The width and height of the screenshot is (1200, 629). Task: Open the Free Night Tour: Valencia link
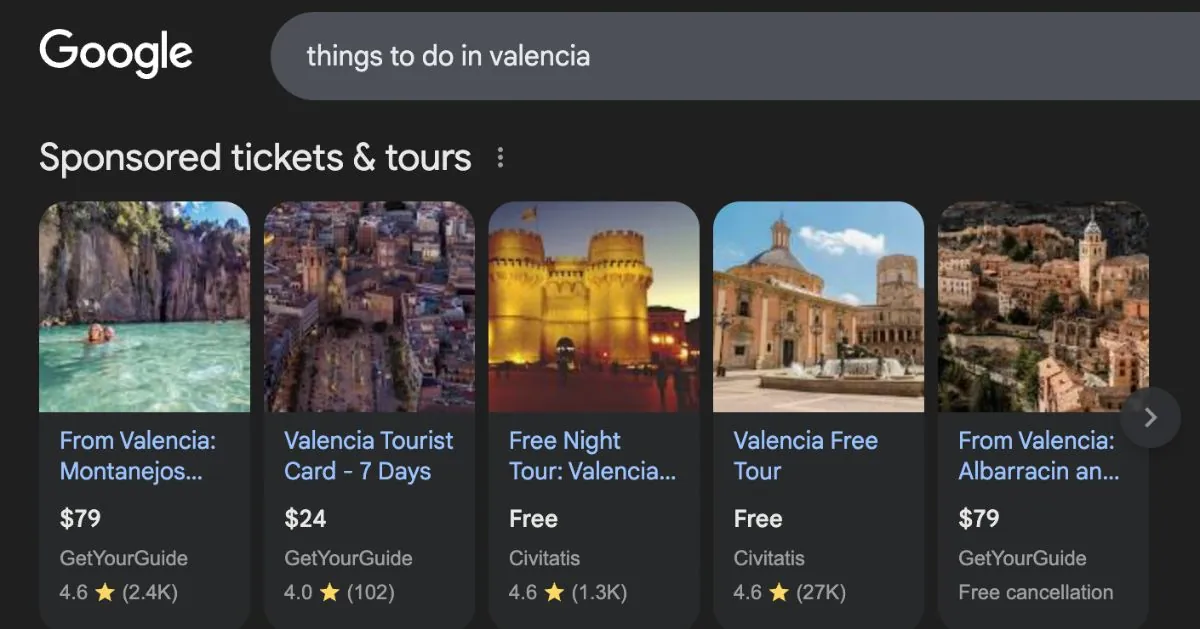(x=592, y=456)
